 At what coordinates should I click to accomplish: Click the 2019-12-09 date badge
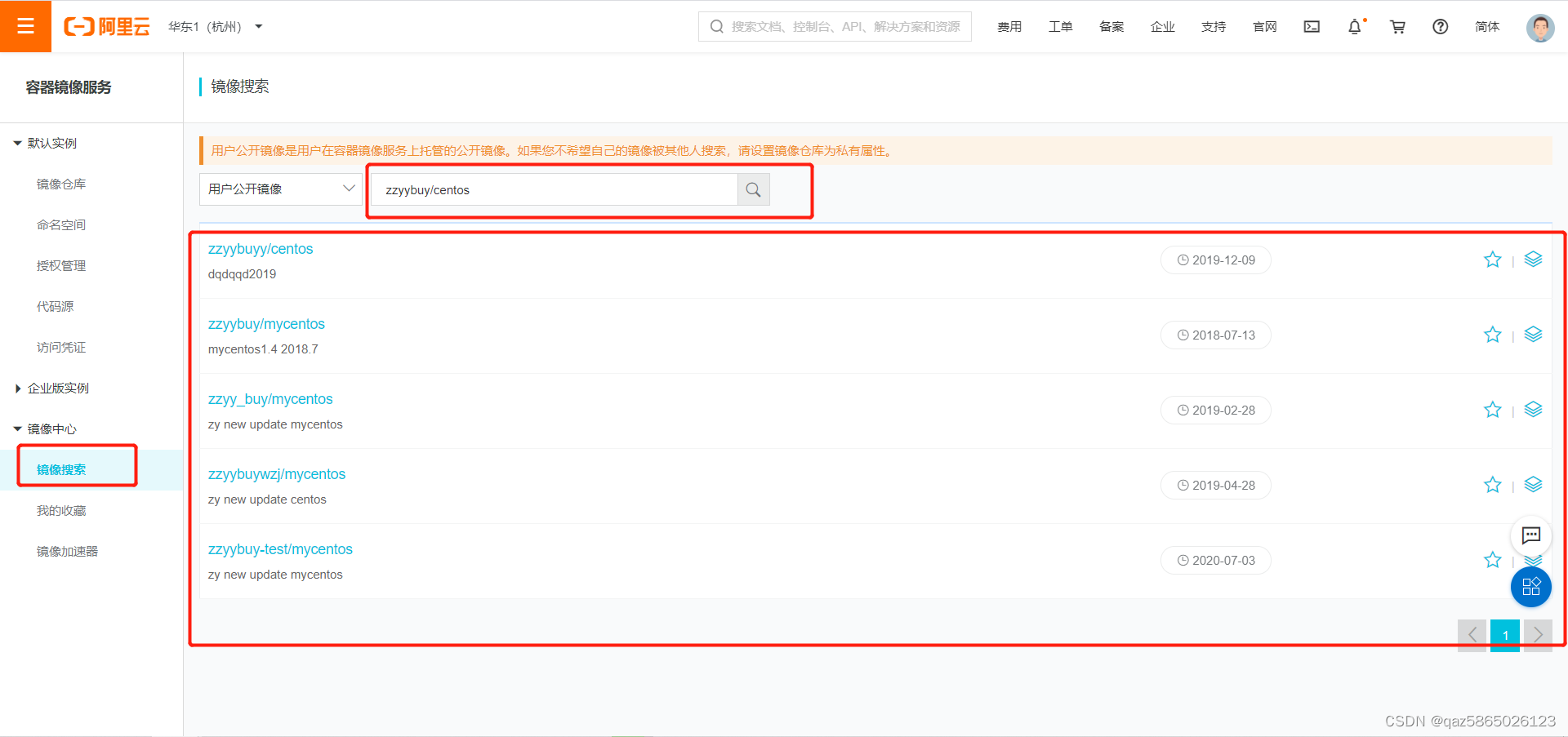pyautogui.click(x=1216, y=260)
